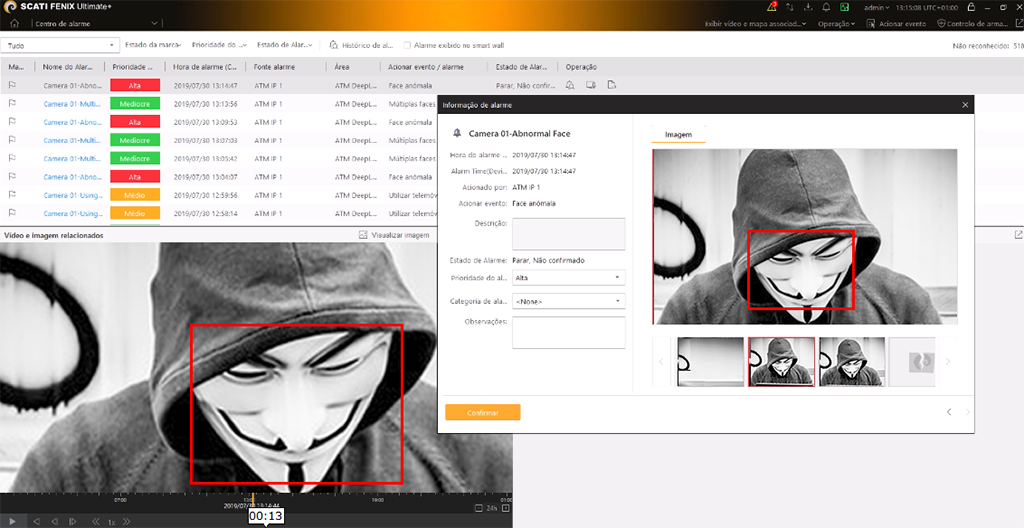Click the fast-forward double arrow icon

128,521
